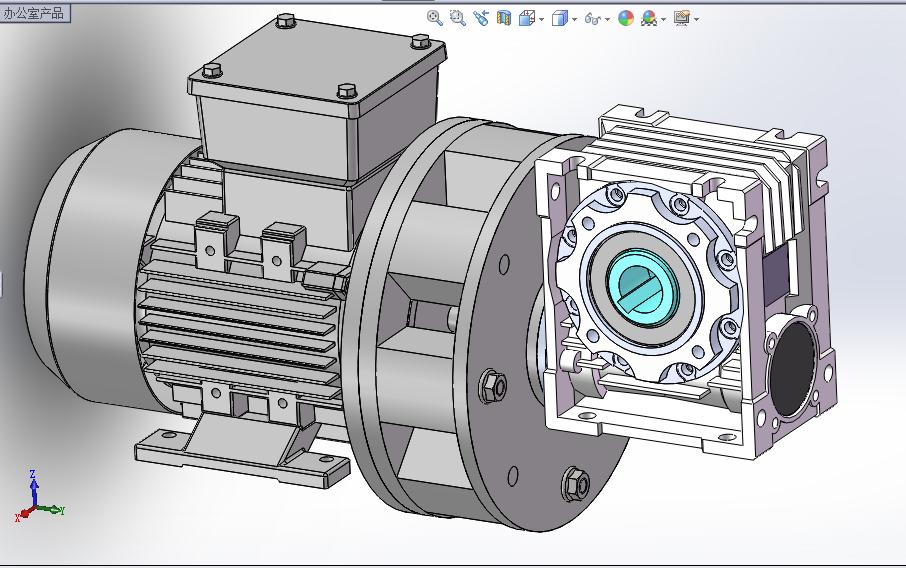Expand the Hide/Show Items dropdown arrow
The width and height of the screenshot is (906, 568).
(607, 19)
